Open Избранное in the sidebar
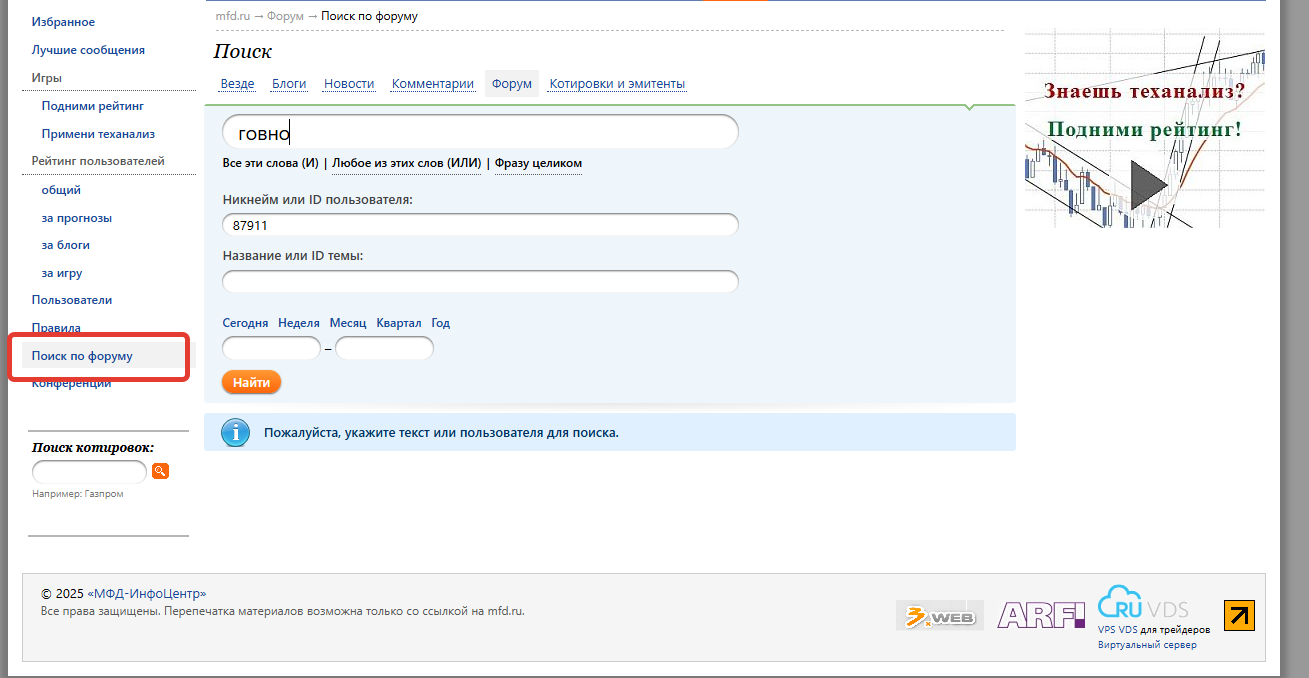1309x678 pixels. click(63, 22)
